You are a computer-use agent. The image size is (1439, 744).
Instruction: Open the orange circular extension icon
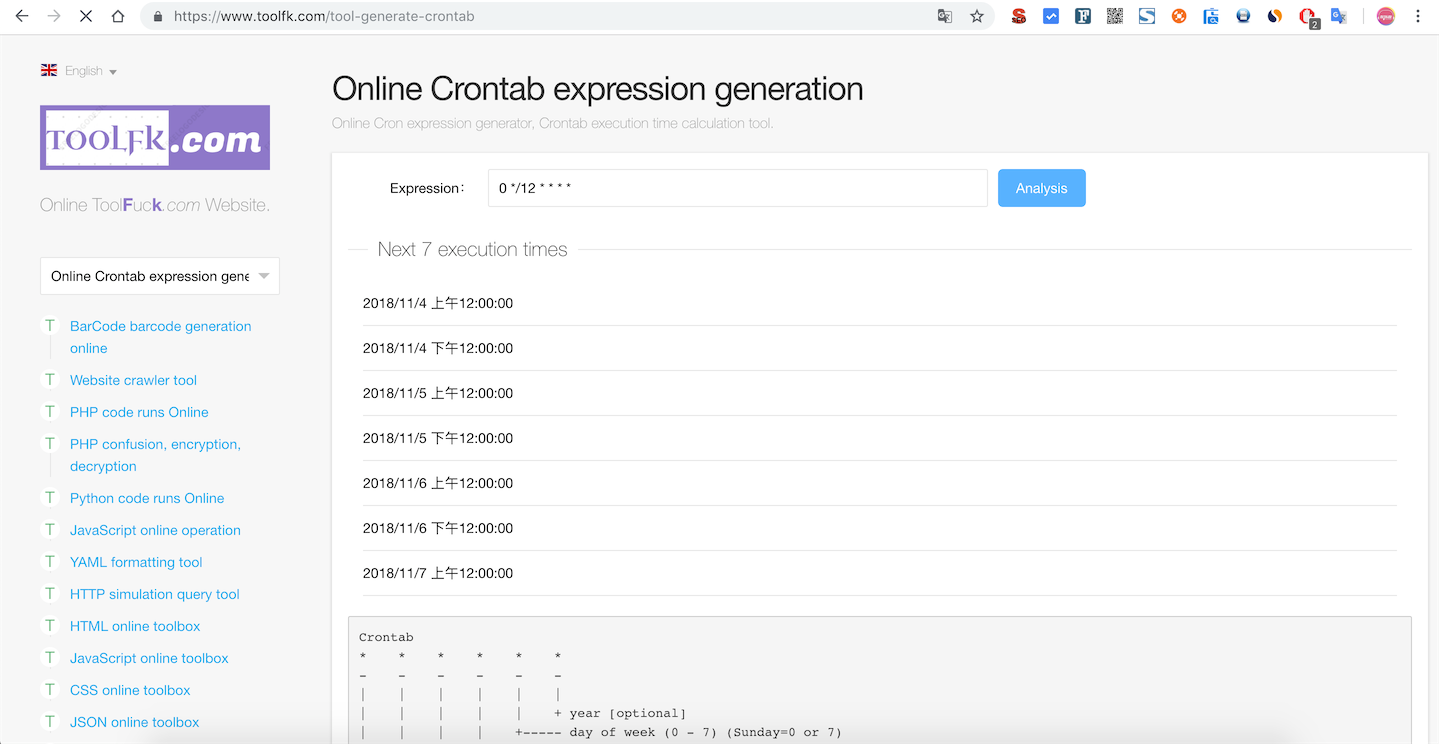pyautogui.click(x=1179, y=15)
